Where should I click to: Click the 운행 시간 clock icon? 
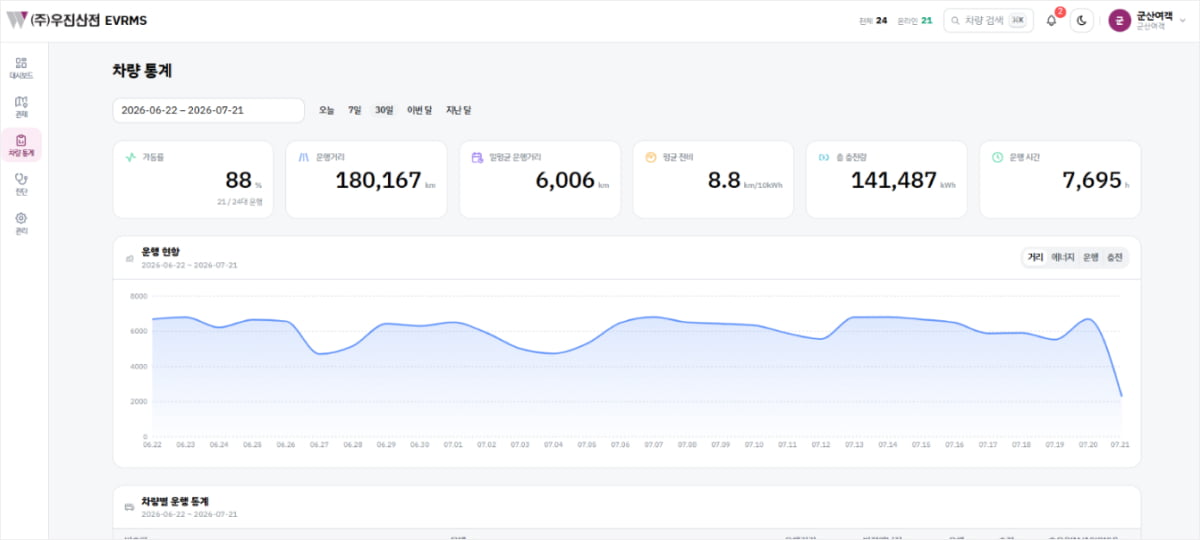997,157
